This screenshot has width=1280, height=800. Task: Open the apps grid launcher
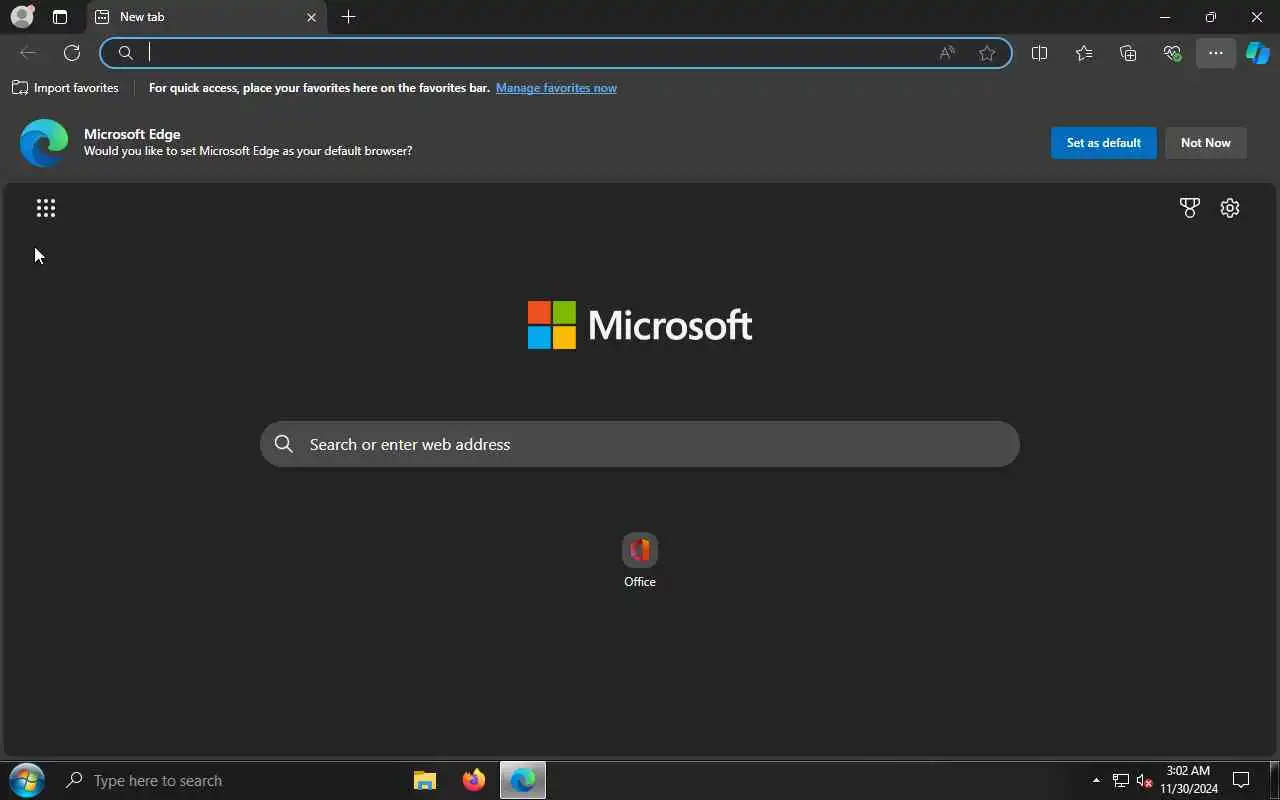click(46, 208)
